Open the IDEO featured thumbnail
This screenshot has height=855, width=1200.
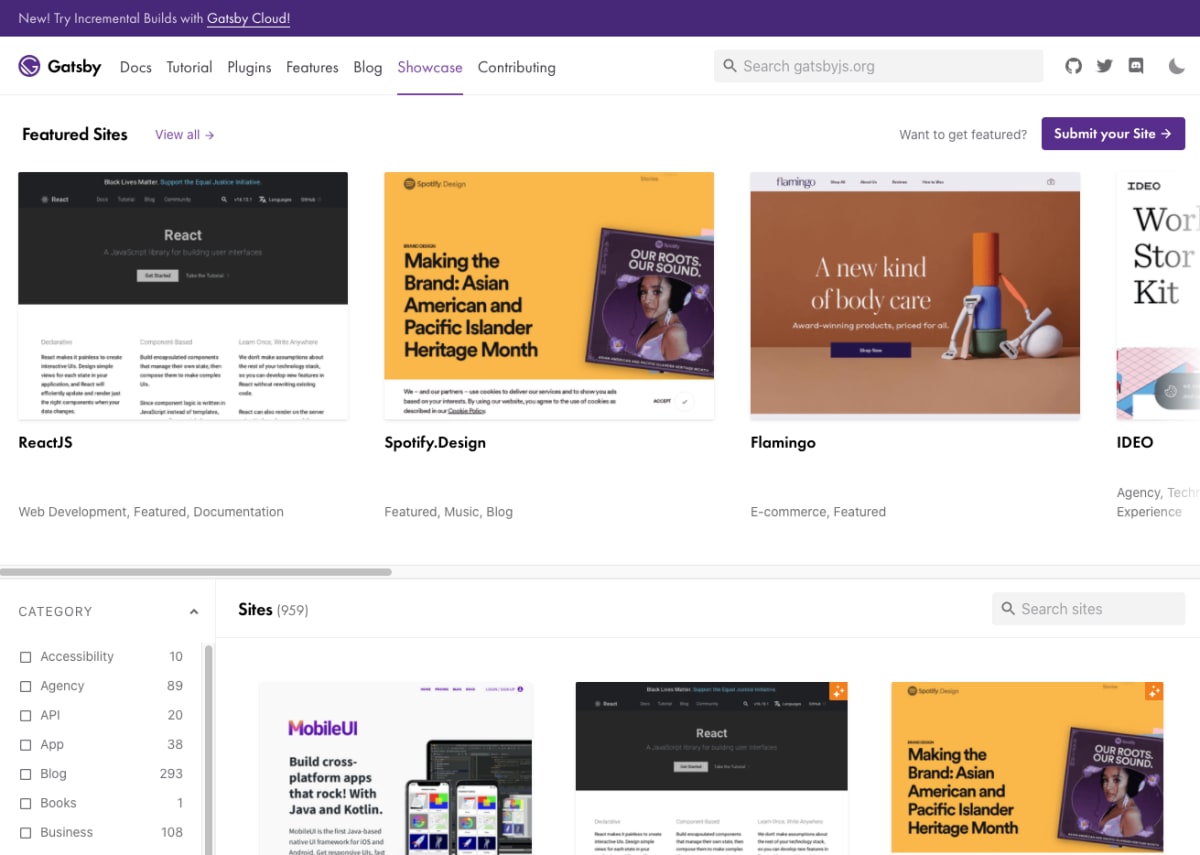point(1158,295)
